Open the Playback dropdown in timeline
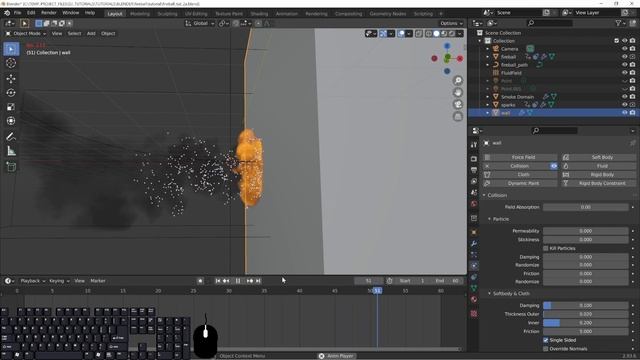Screen dimensions: 640x360 tap(33, 281)
